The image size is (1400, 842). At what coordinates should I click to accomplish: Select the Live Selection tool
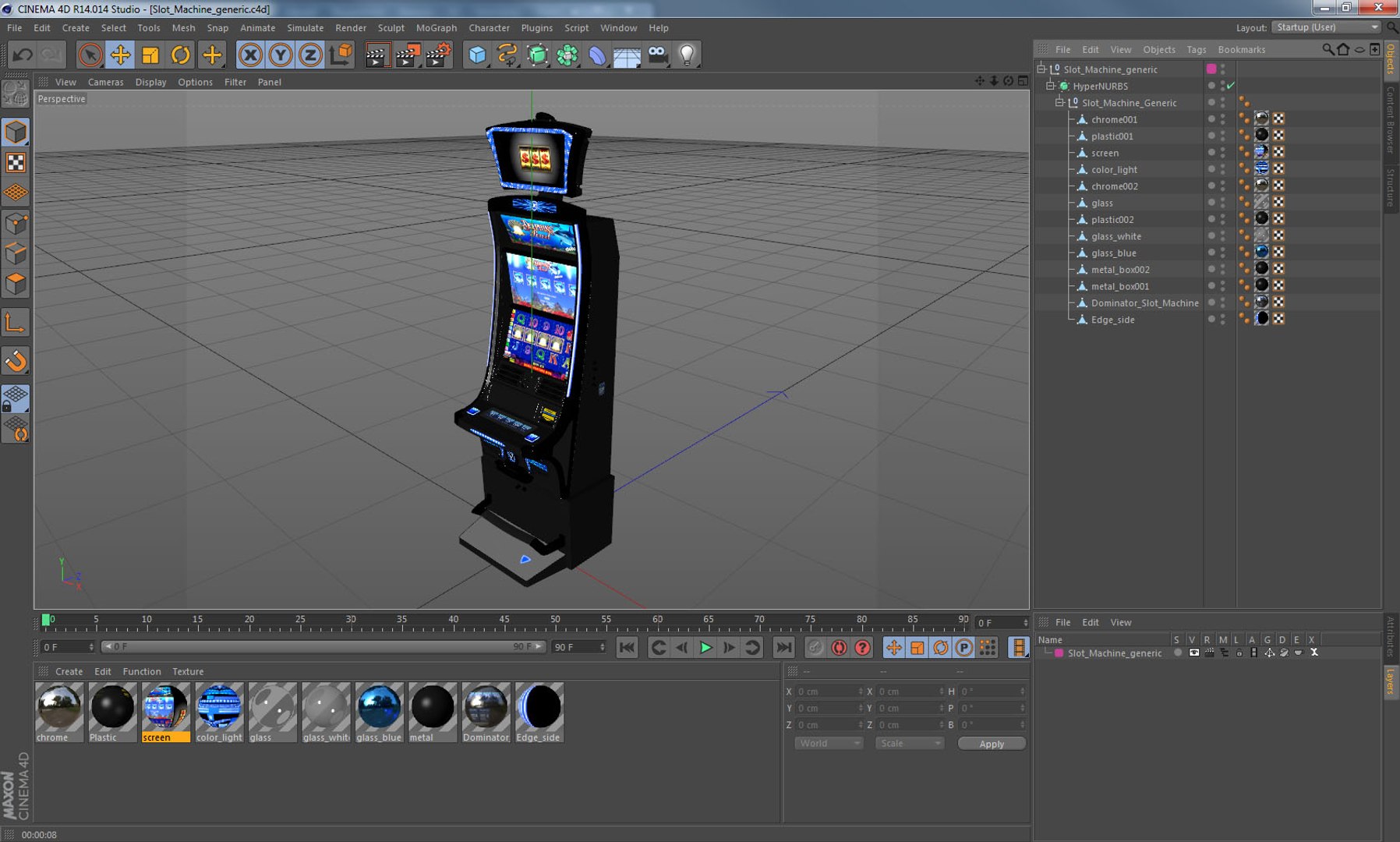(x=90, y=55)
